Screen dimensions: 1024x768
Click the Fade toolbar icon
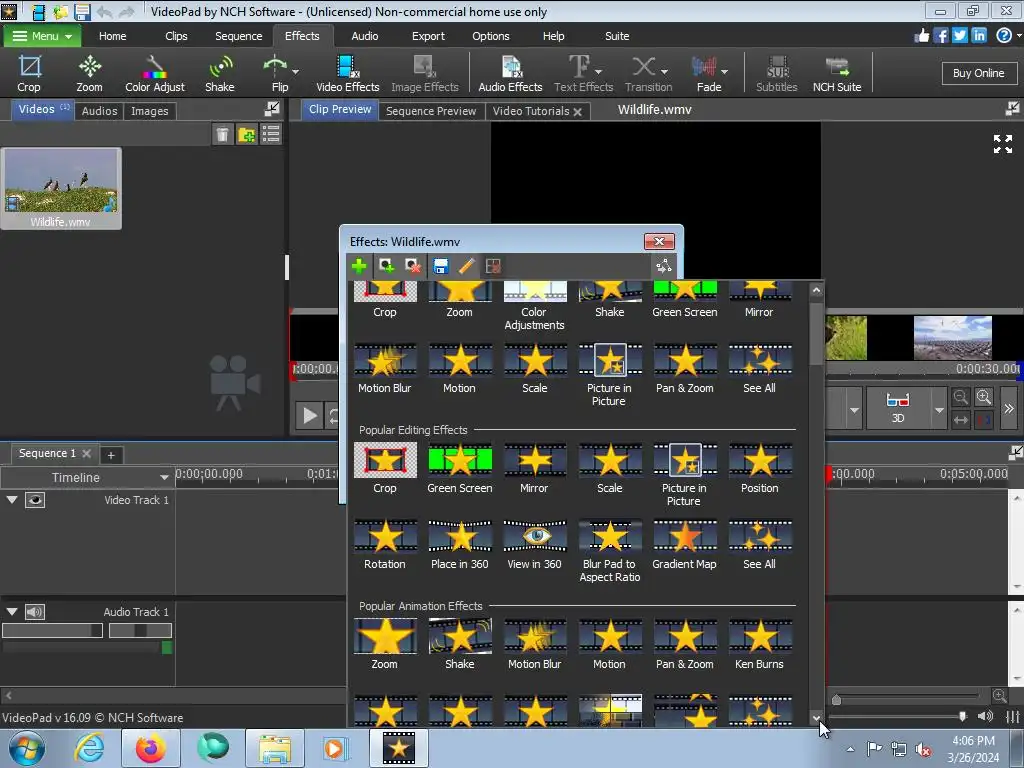(x=704, y=73)
